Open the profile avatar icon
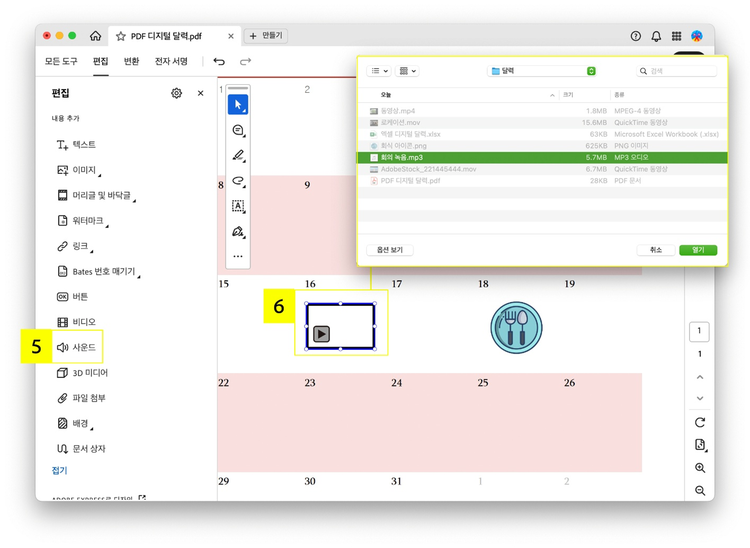Viewport: 750px width, 548px height. [x=697, y=36]
